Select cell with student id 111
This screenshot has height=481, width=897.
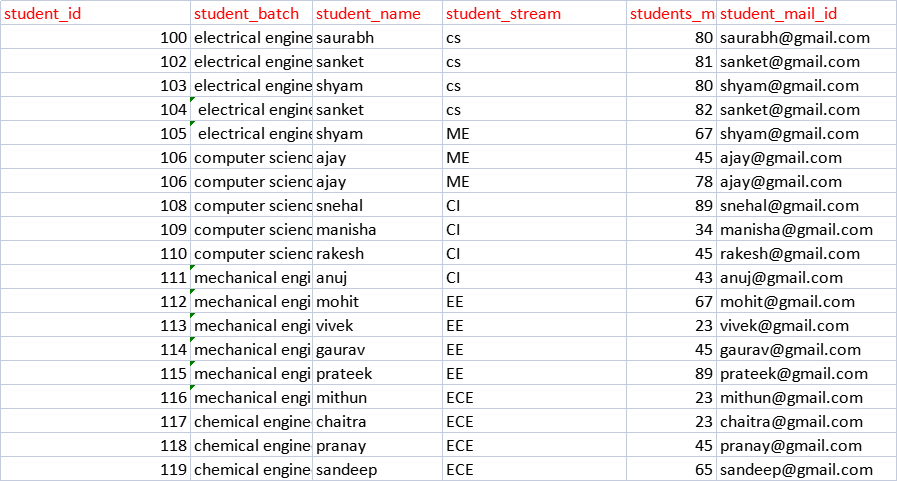95,277
